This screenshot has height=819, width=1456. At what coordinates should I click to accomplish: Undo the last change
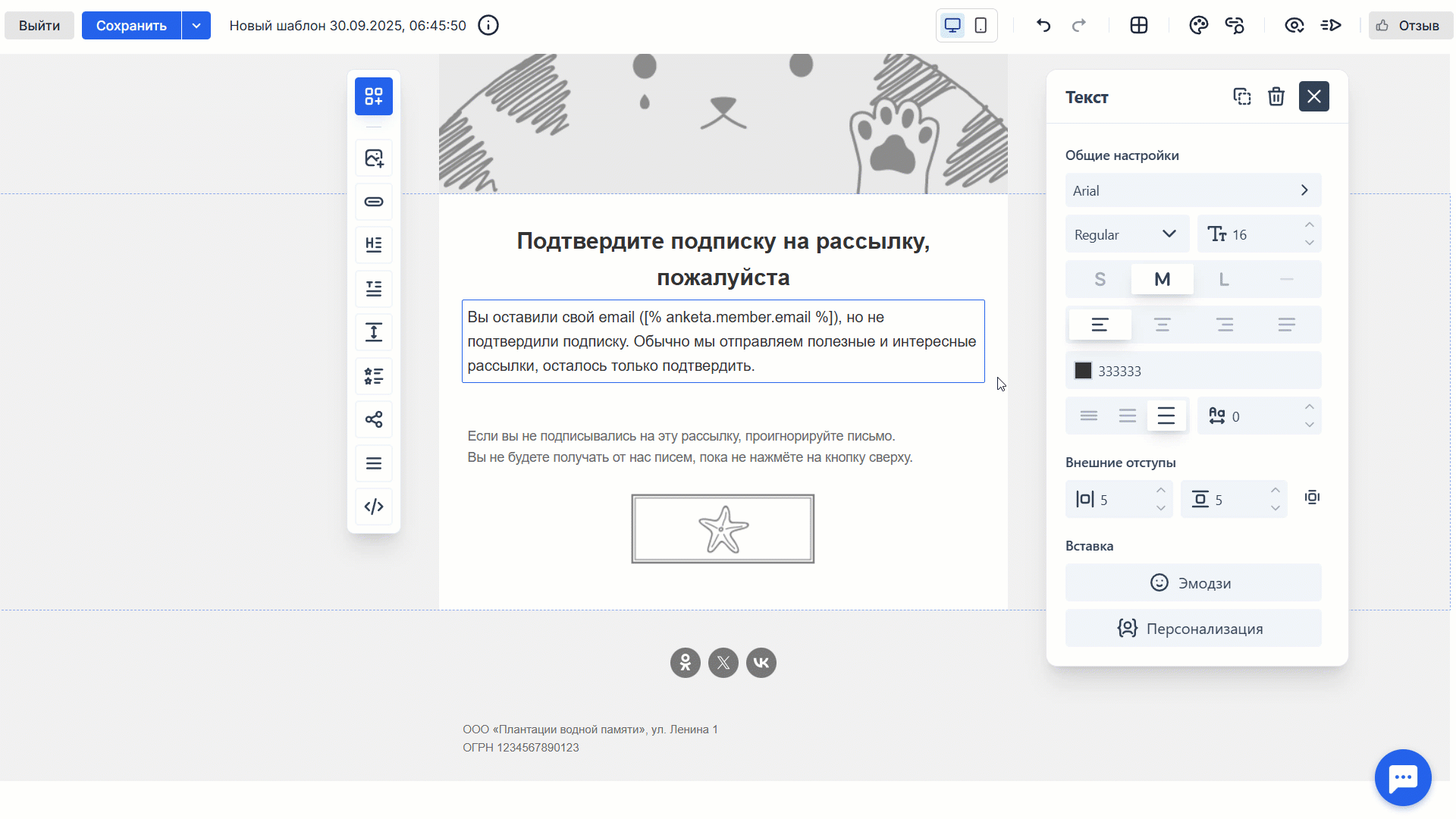(x=1043, y=25)
